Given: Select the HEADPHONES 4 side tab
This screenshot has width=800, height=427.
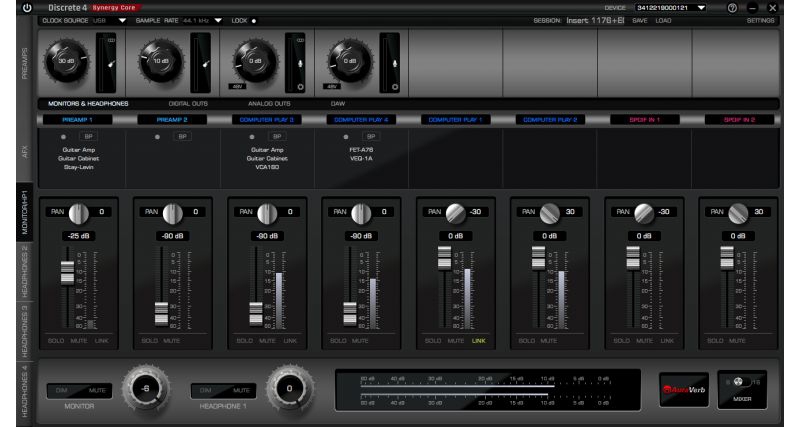Looking at the screenshot, I should pos(24,391).
